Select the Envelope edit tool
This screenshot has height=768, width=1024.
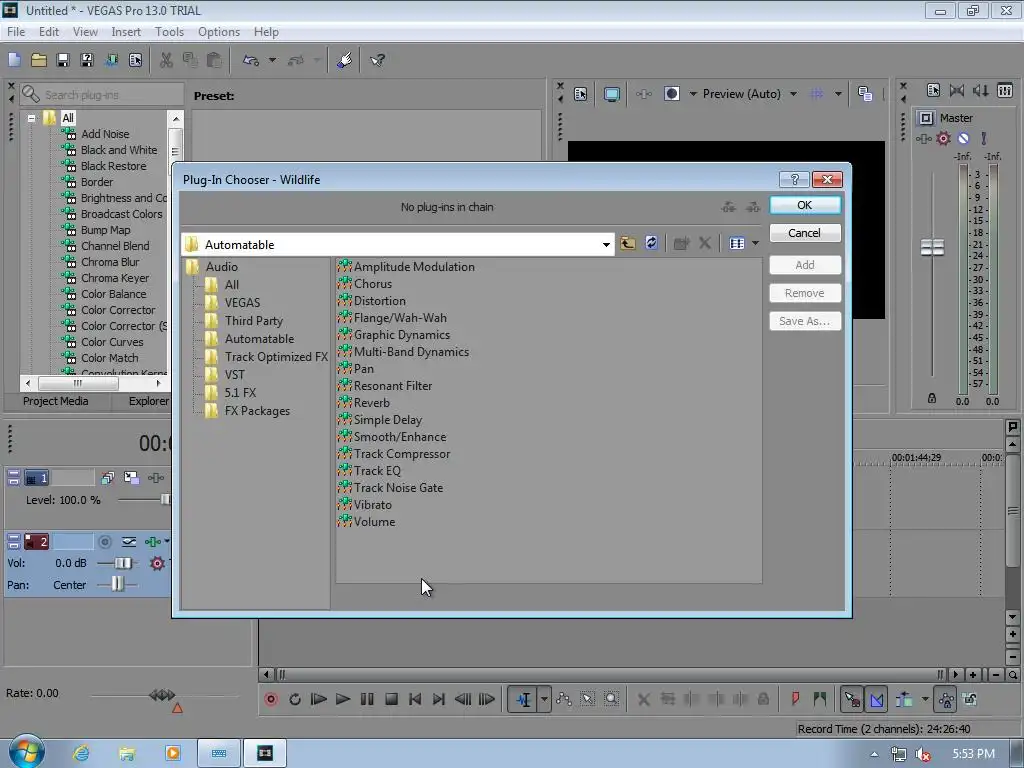[564, 699]
